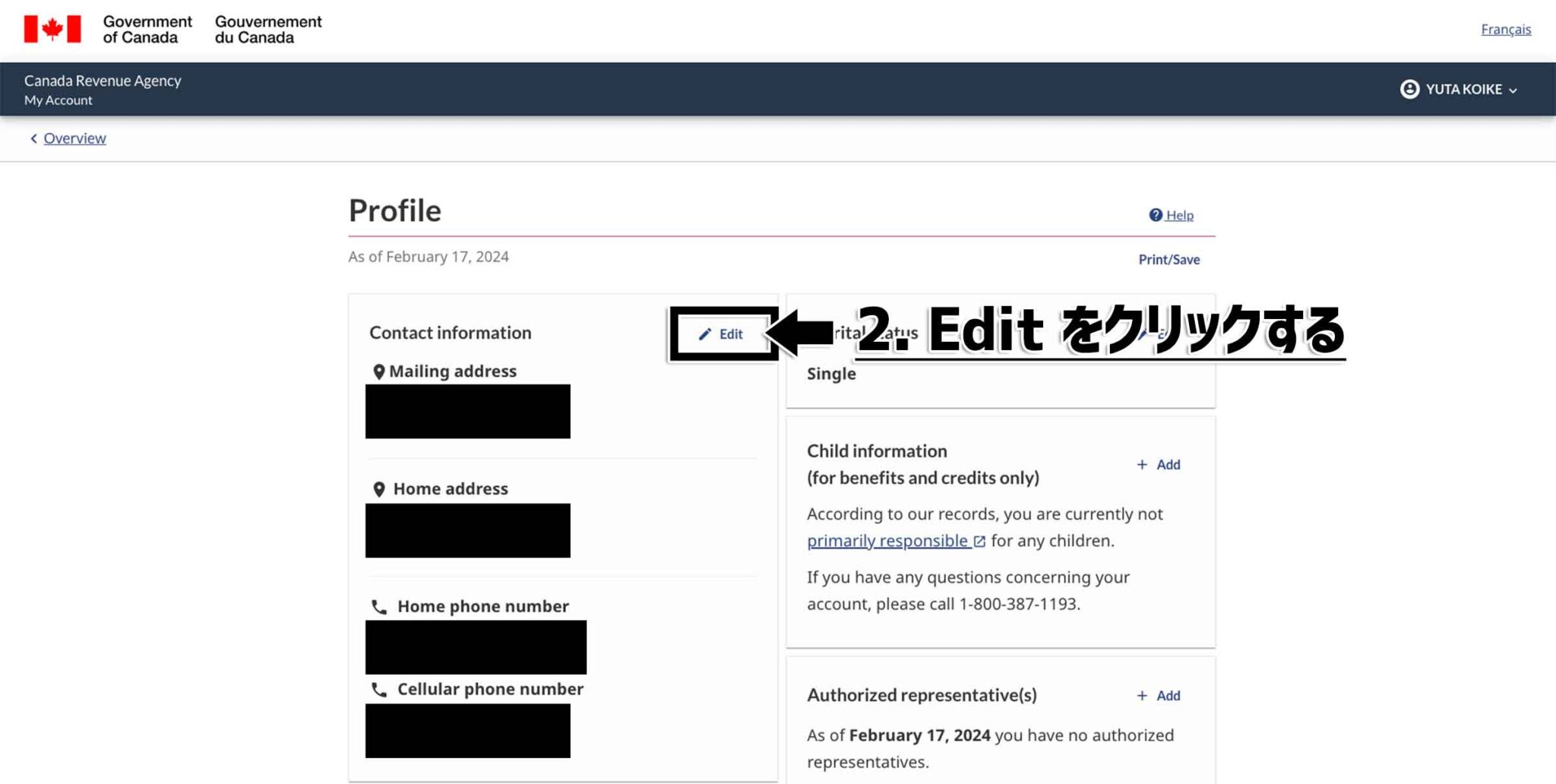
Task: Click the Canada flag logo
Action: coord(52,28)
